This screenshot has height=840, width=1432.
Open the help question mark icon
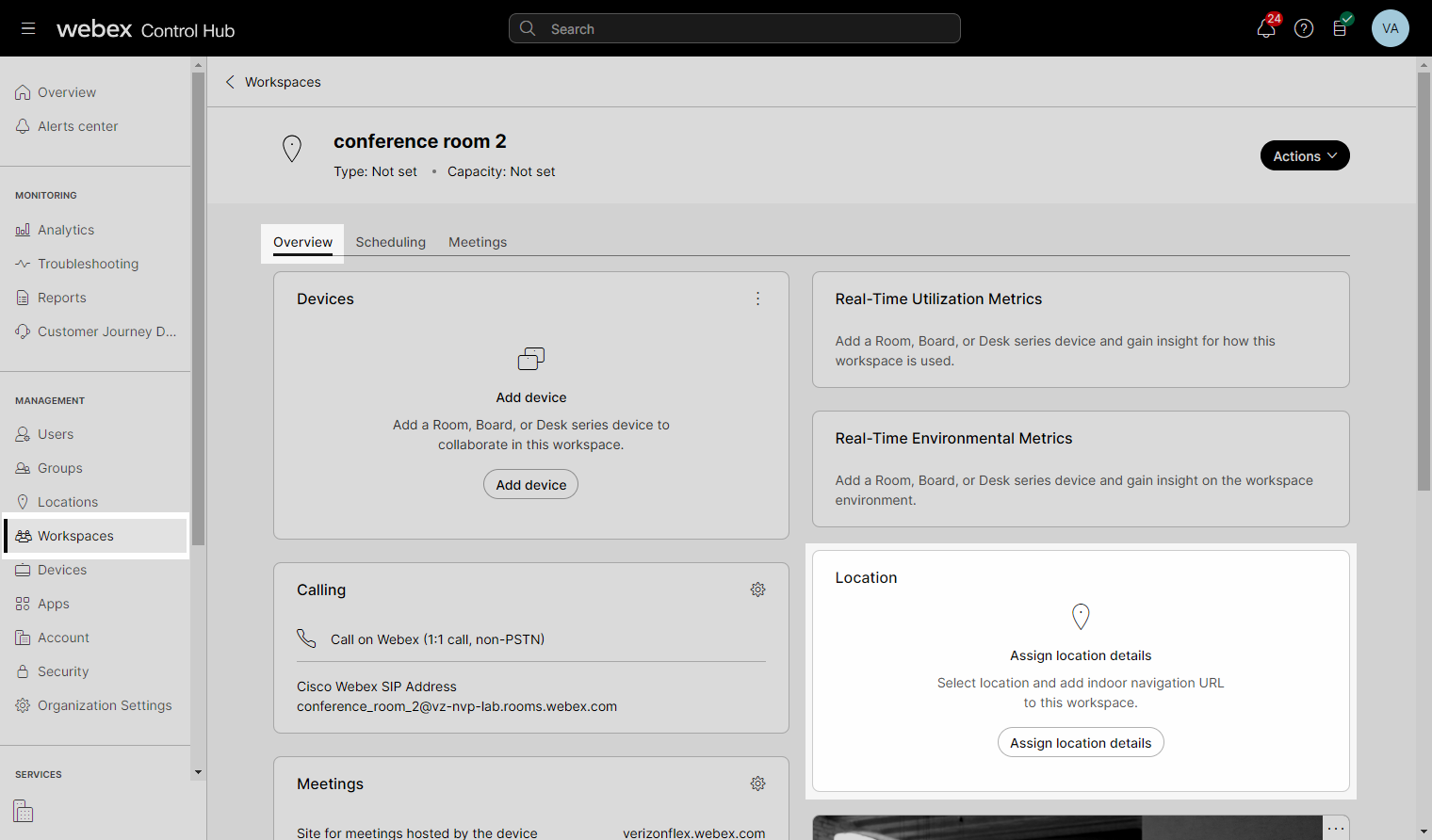point(1304,28)
